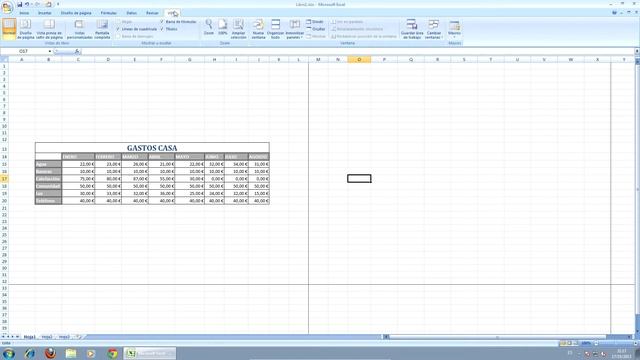Image resolution: width=640 pixels, height=360 pixels.
Task: Open the Windows Start button
Action: [x=9, y=353]
